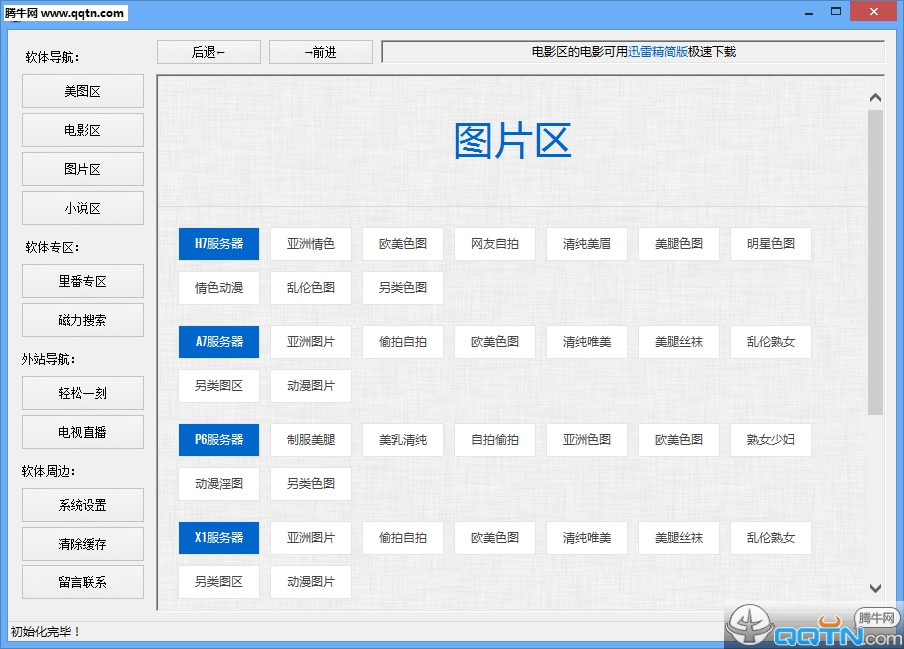
Task: Open 另类图区 in A7服务器 group
Action: (x=219, y=386)
